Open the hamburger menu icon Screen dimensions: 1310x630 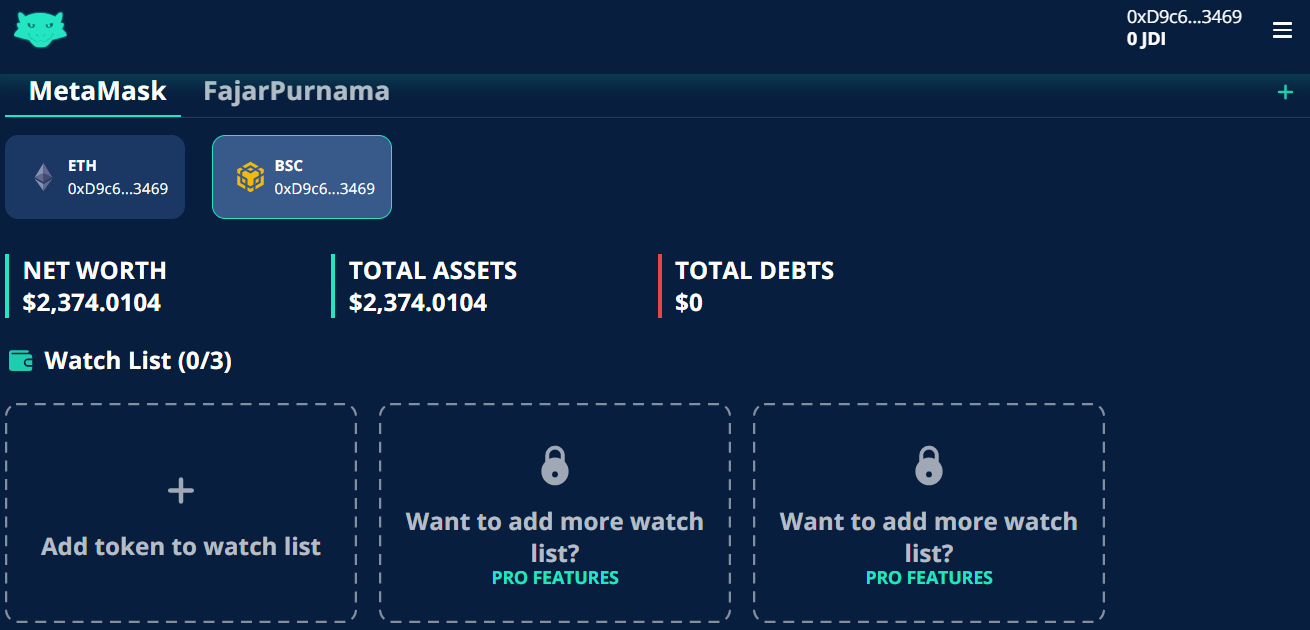[1282, 30]
